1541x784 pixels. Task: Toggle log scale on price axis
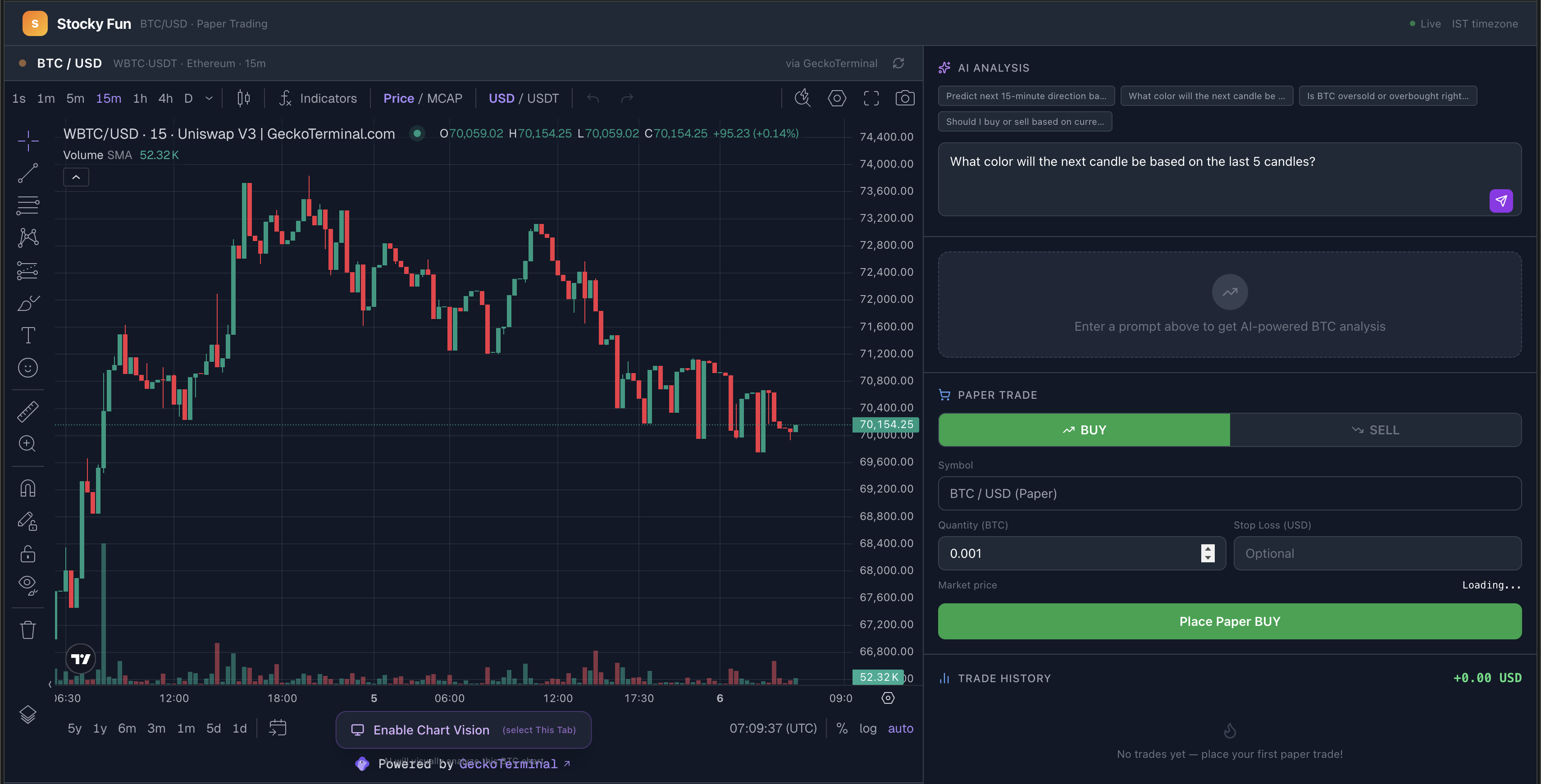(x=867, y=729)
